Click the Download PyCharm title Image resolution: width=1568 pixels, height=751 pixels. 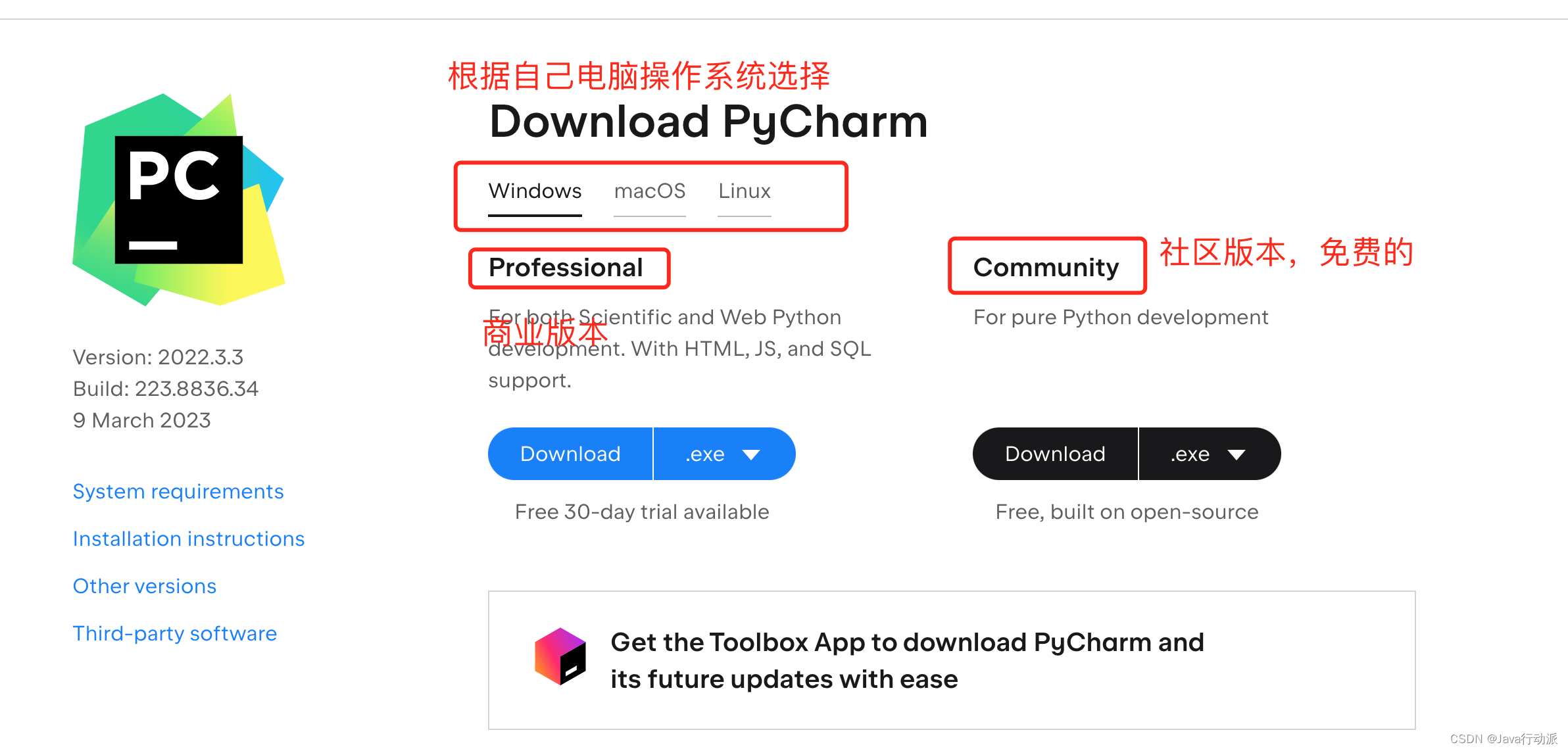tap(708, 122)
